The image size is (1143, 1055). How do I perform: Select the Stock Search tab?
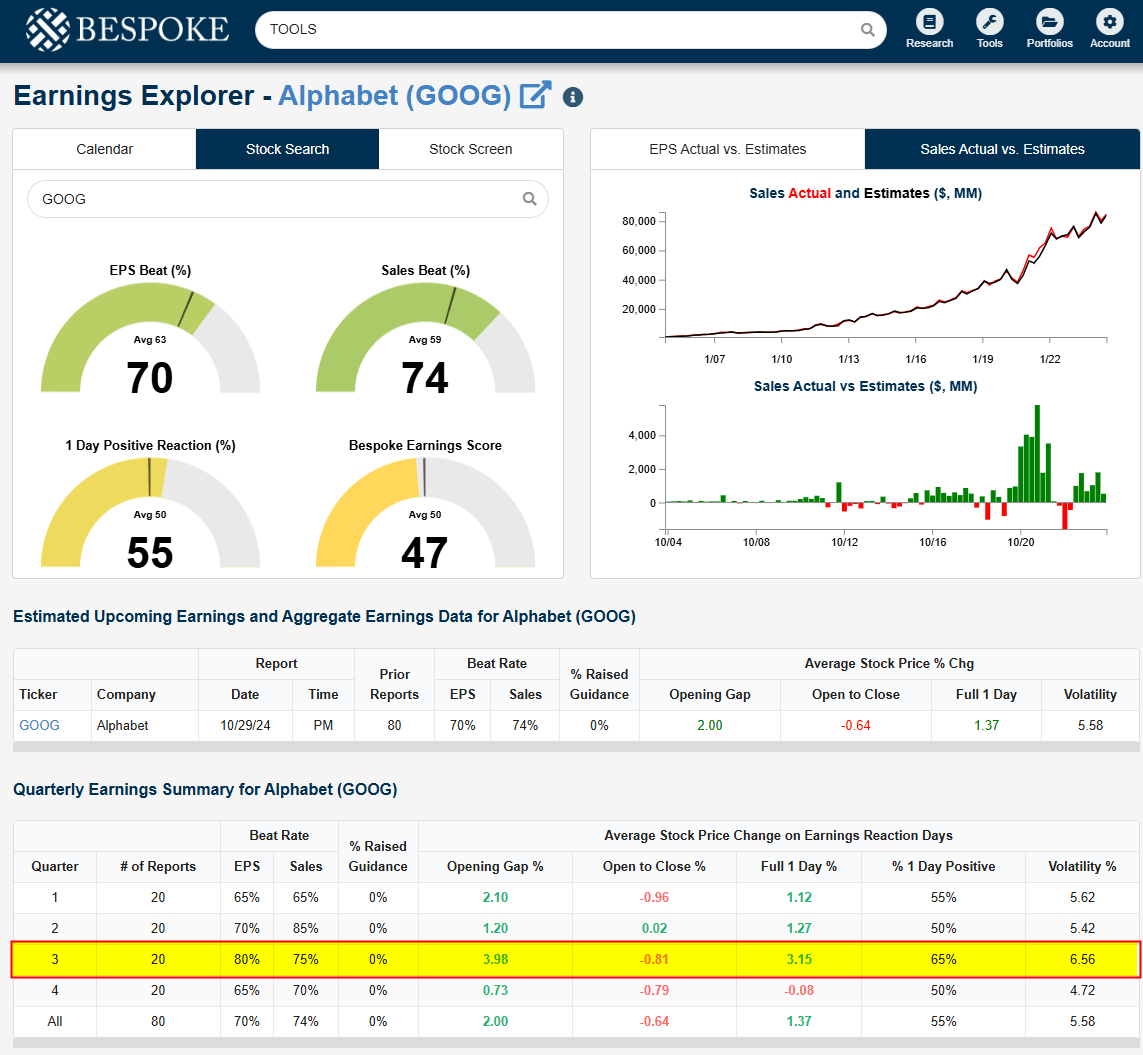tap(287, 149)
